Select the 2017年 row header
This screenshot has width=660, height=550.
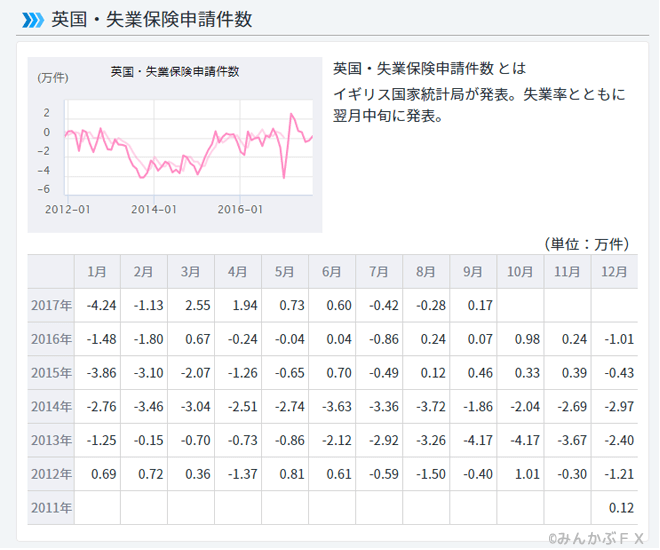pyautogui.click(x=51, y=305)
